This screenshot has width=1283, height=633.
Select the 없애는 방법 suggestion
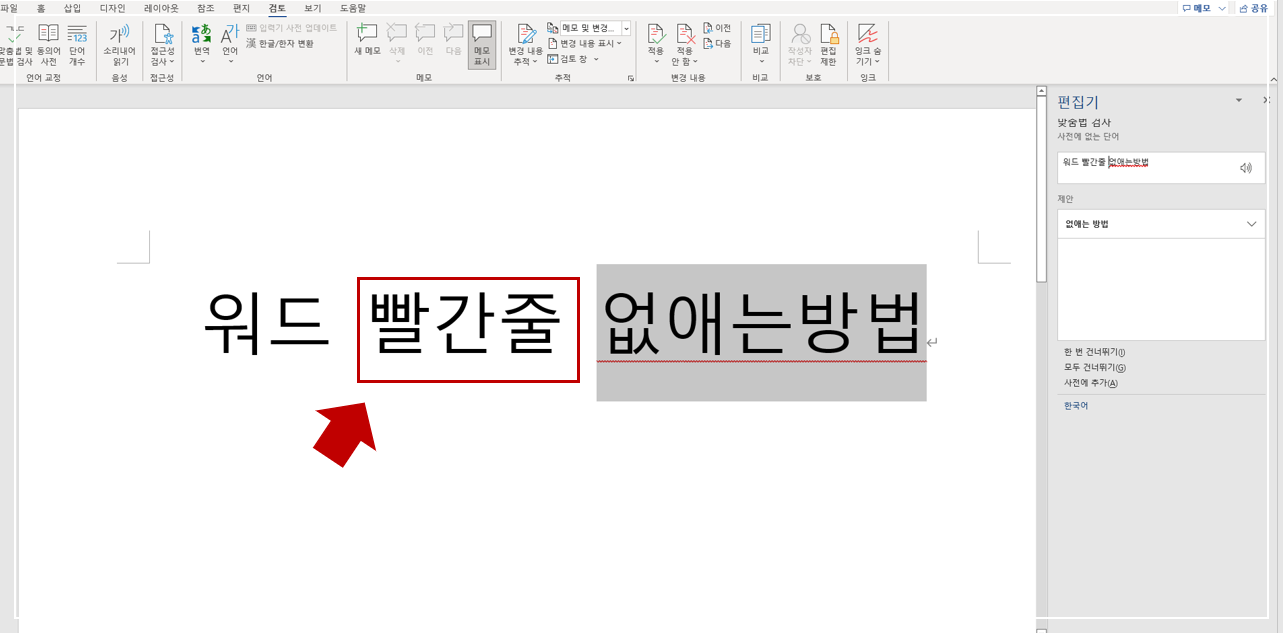click(1161, 224)
